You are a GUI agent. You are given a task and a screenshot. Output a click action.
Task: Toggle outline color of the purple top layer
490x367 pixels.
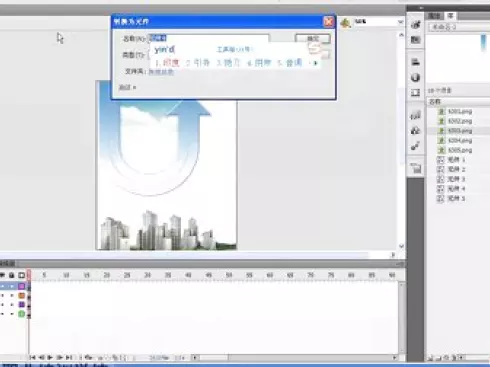[22, 286]
